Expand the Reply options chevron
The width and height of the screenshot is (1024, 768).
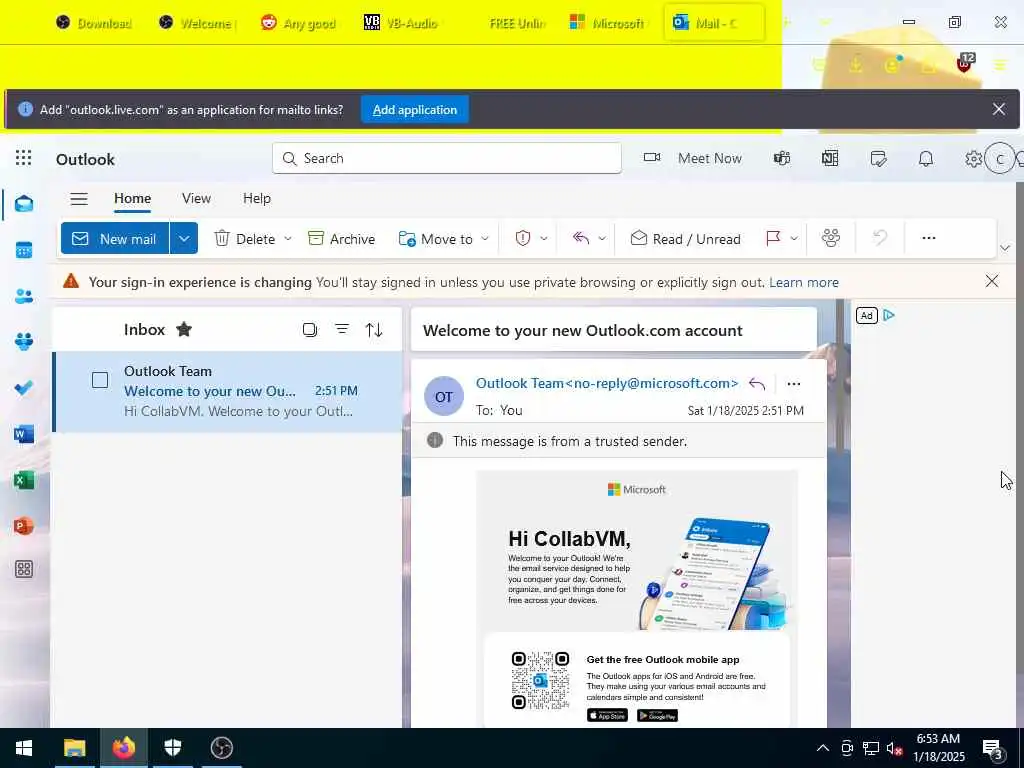coord(601,238)
